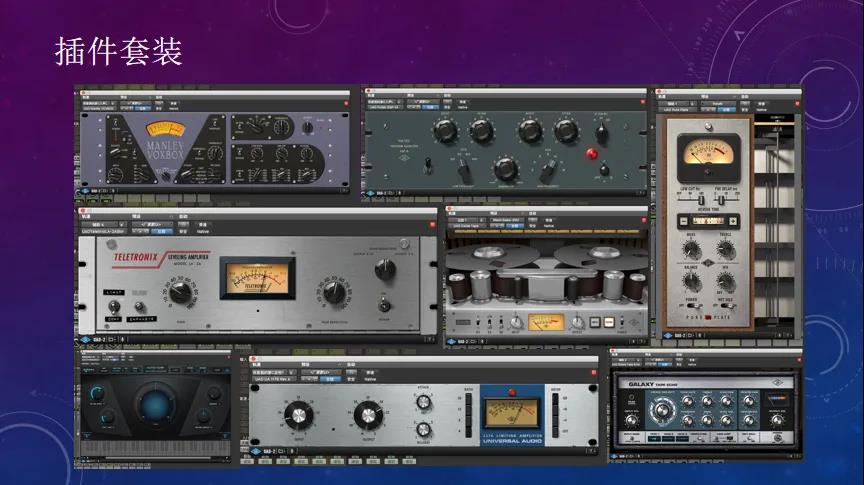Click the Manley Voxbox orange VU meter
Viewport: 864px width, 485px height.
[165, 130]
